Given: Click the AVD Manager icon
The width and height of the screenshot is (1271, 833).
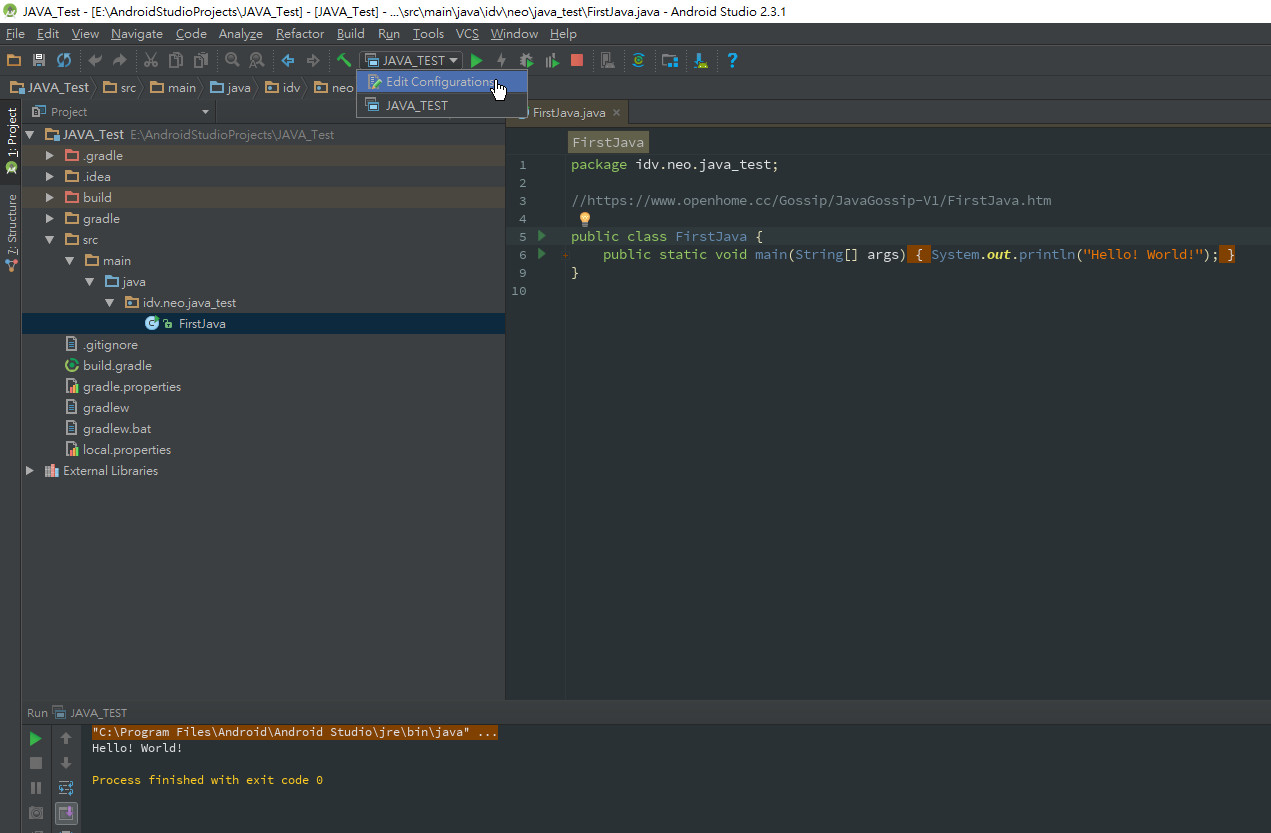Looking at the screenshot, I should [608, 61].
